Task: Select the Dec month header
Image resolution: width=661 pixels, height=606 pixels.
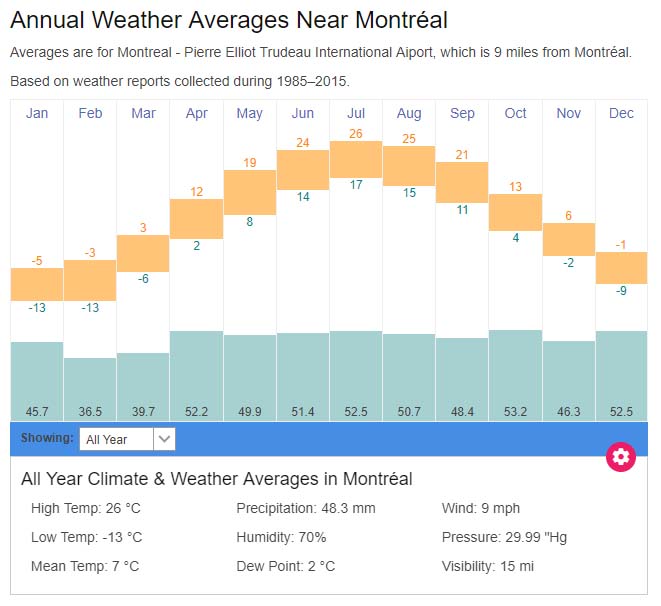Action: click(x=621, y=113)
